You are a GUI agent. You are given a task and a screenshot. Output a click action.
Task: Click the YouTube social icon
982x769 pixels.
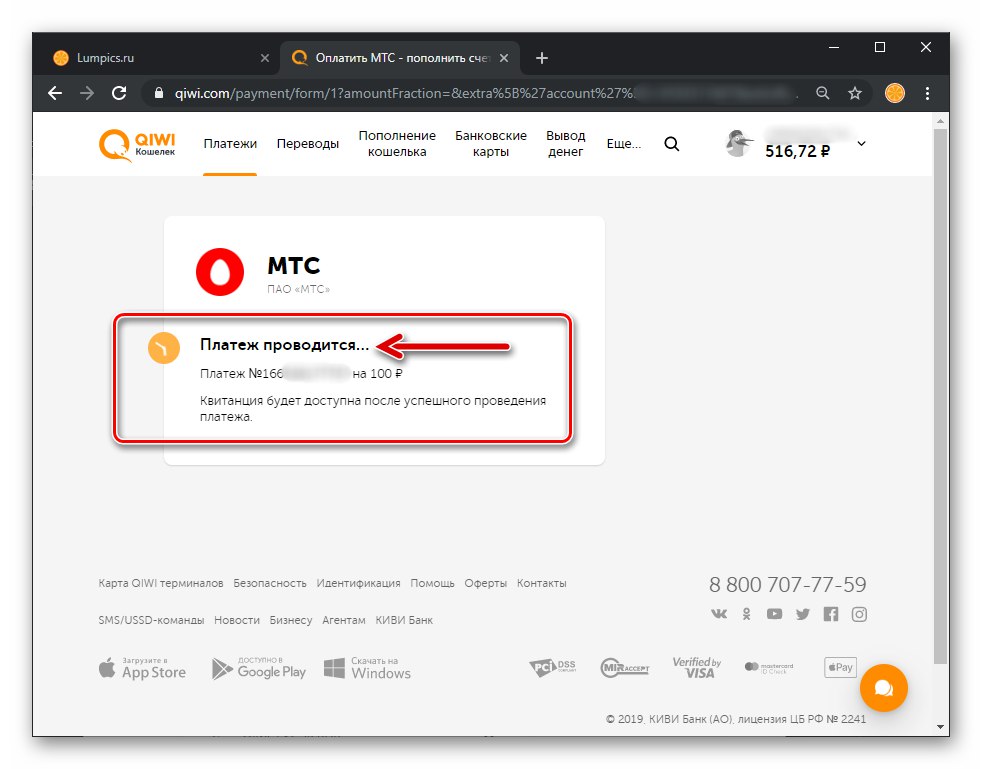[774, 614]
